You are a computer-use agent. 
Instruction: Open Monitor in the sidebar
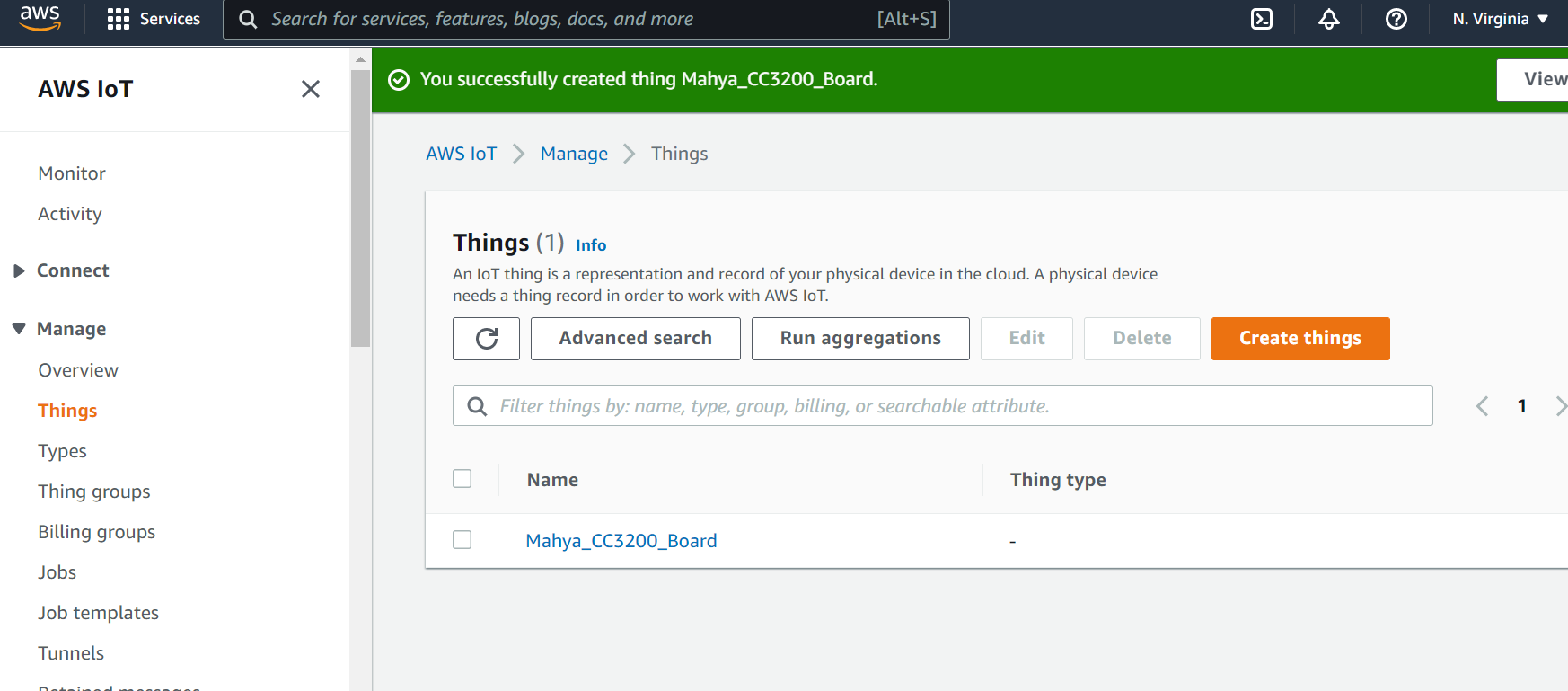tap(72, 173)
